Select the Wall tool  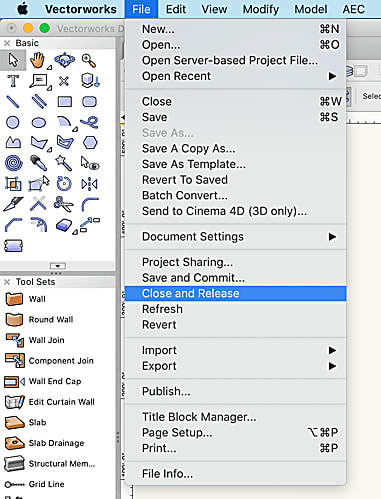[x=25, y=299]
